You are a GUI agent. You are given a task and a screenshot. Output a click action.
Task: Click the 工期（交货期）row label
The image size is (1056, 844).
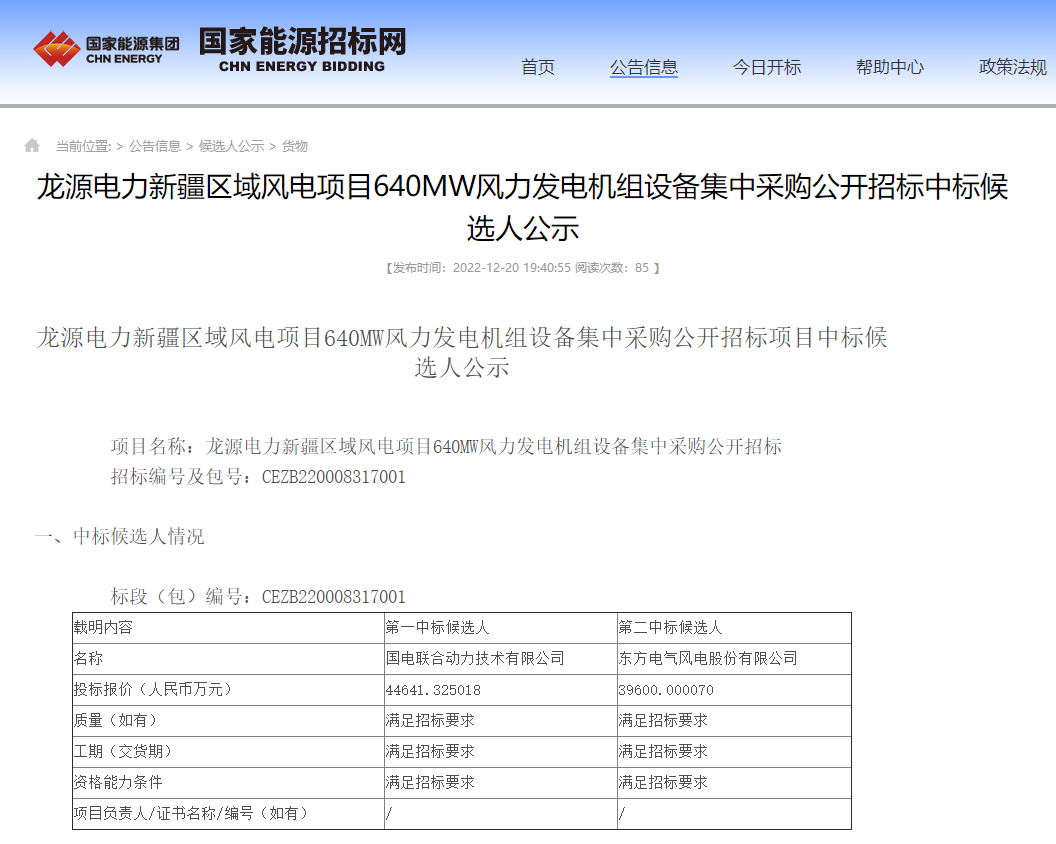pyautogui.click(x=228, y=752)
